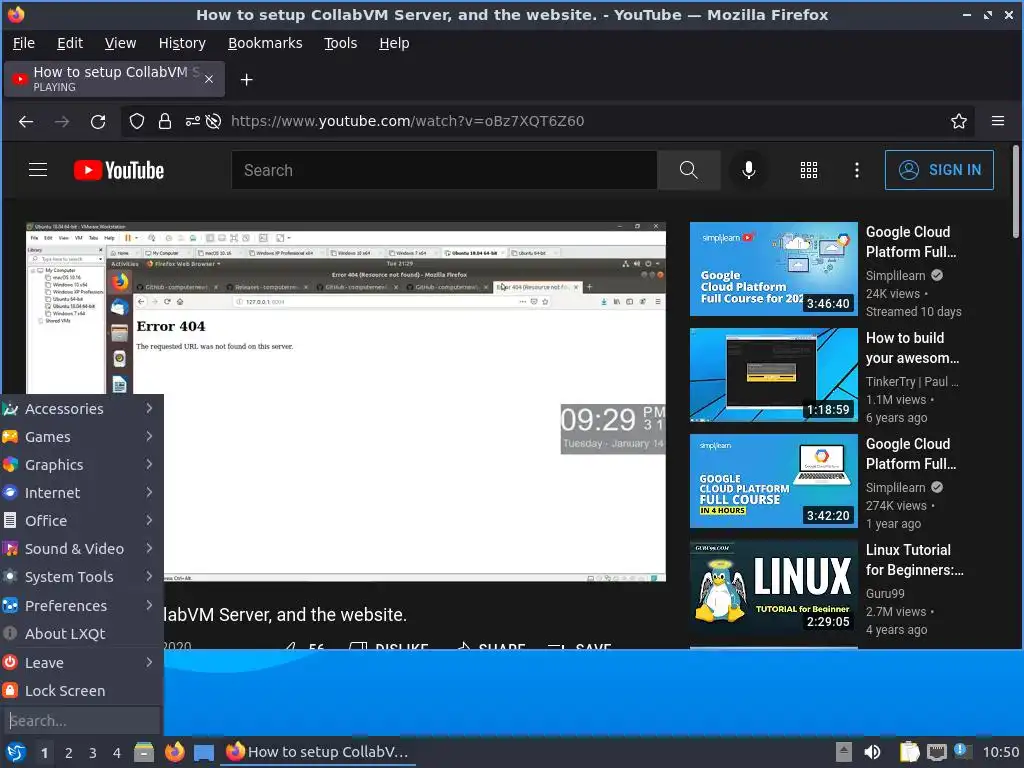Start voice search with the microphone icon
The width and height of the screenshot is (1024, 768).
(x=749, y=170)
